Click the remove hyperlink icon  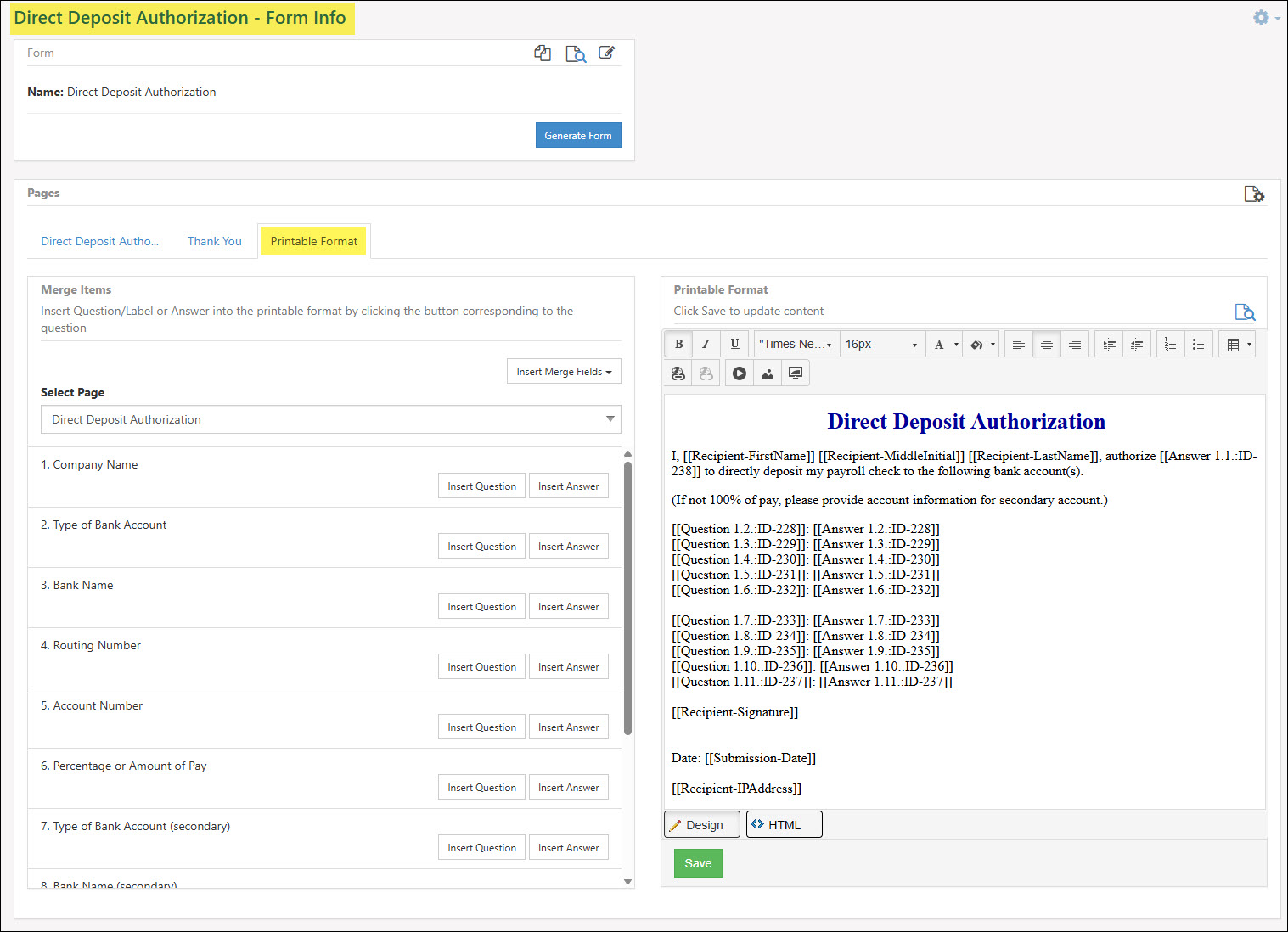pyautogui.click(x=706, y=373)
